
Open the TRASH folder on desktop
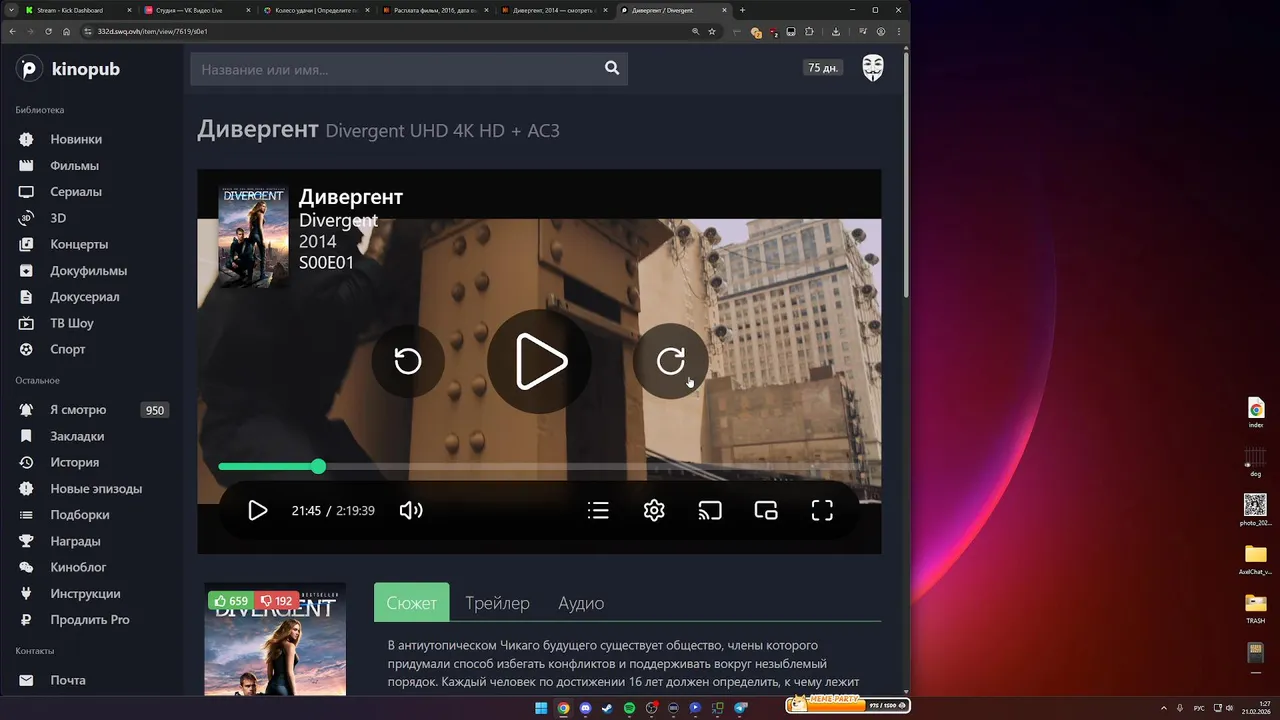pyautogui.click(x=1255, y=607)
